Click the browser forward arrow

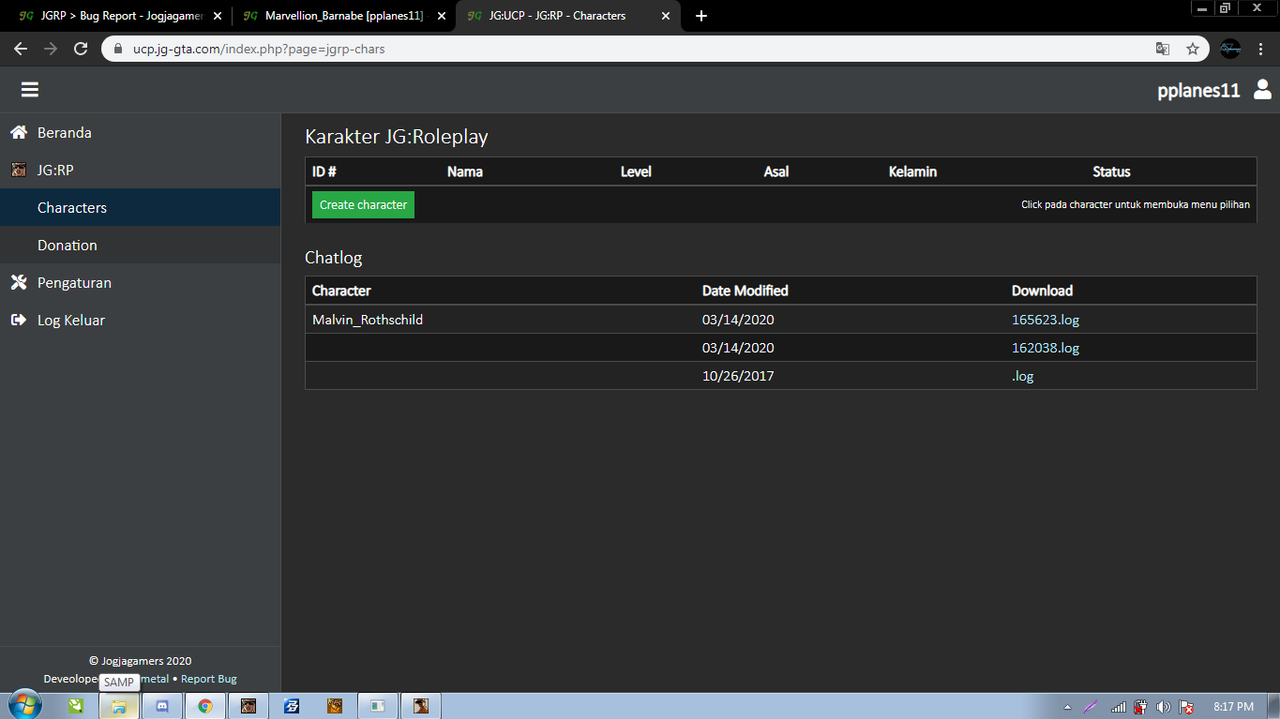[51, 48]
